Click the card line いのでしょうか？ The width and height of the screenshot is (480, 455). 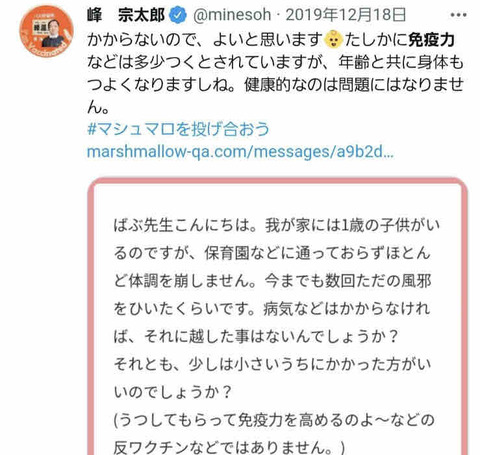(x=172, y=392)
